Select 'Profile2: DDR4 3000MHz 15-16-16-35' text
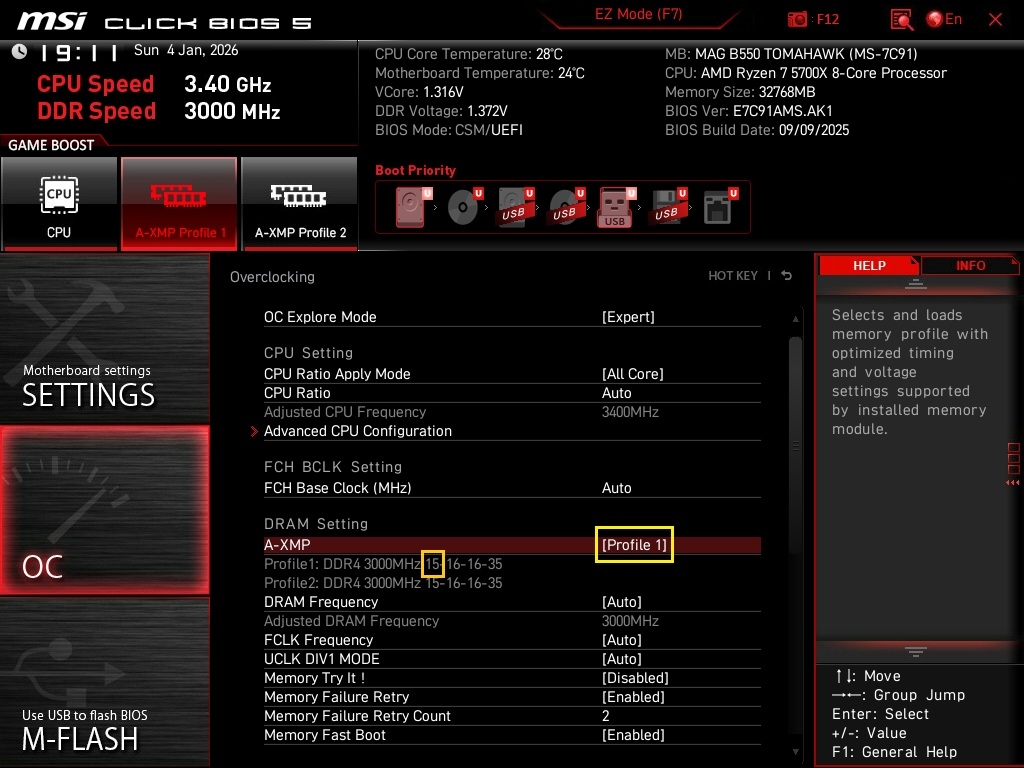Screen dimensions: 1024x768 click(383, 583)
